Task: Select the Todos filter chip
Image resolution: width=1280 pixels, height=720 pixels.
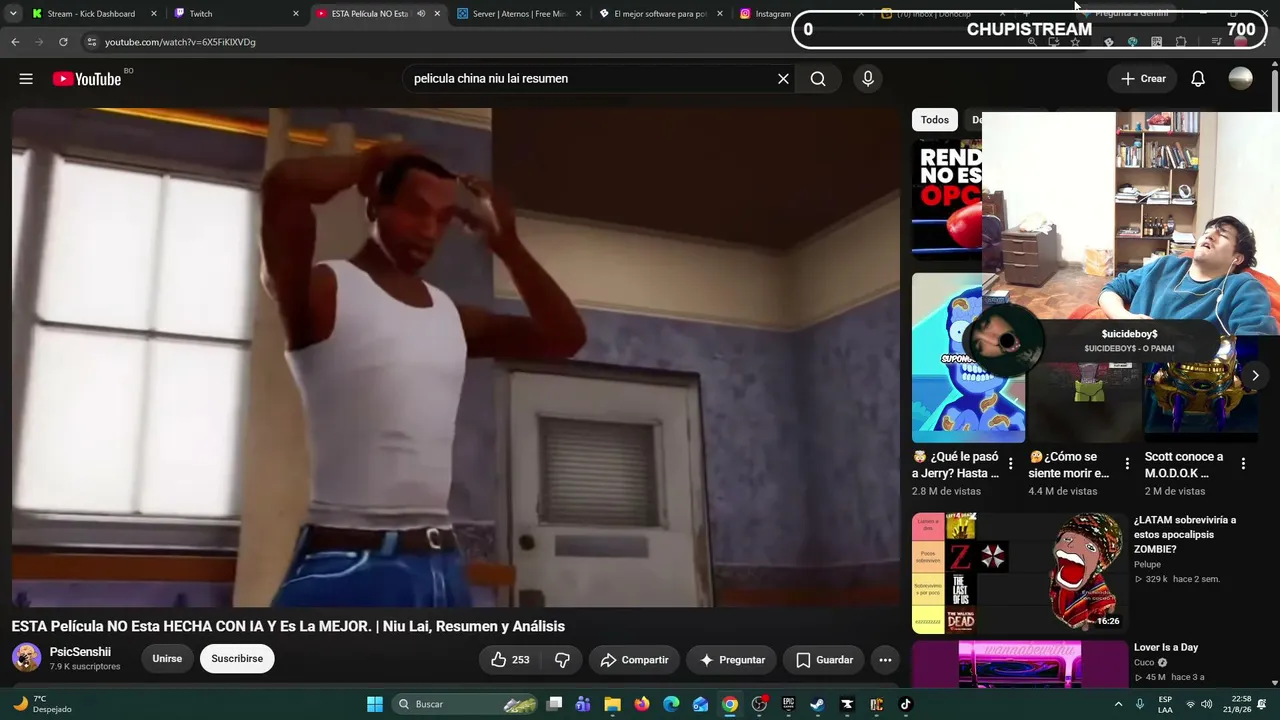Action: [935, 120]
